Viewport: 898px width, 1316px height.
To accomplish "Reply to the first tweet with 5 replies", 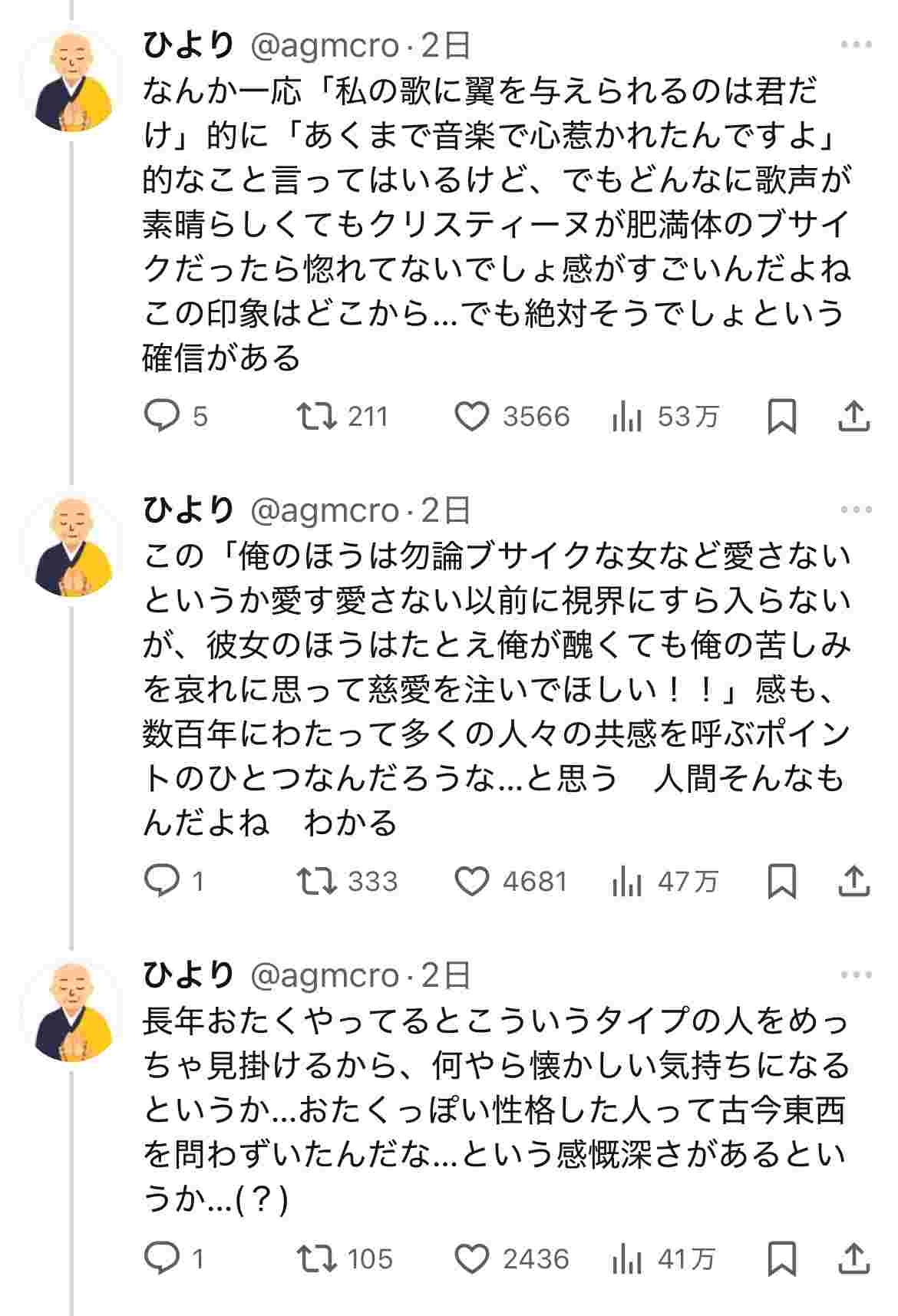I will [x=162, y=416].
